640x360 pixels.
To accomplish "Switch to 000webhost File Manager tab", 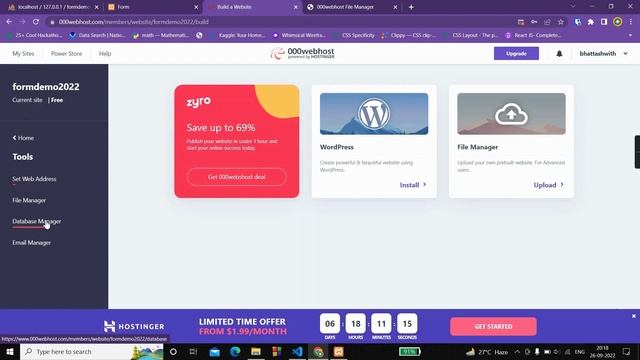I will (x=351, y=7).
